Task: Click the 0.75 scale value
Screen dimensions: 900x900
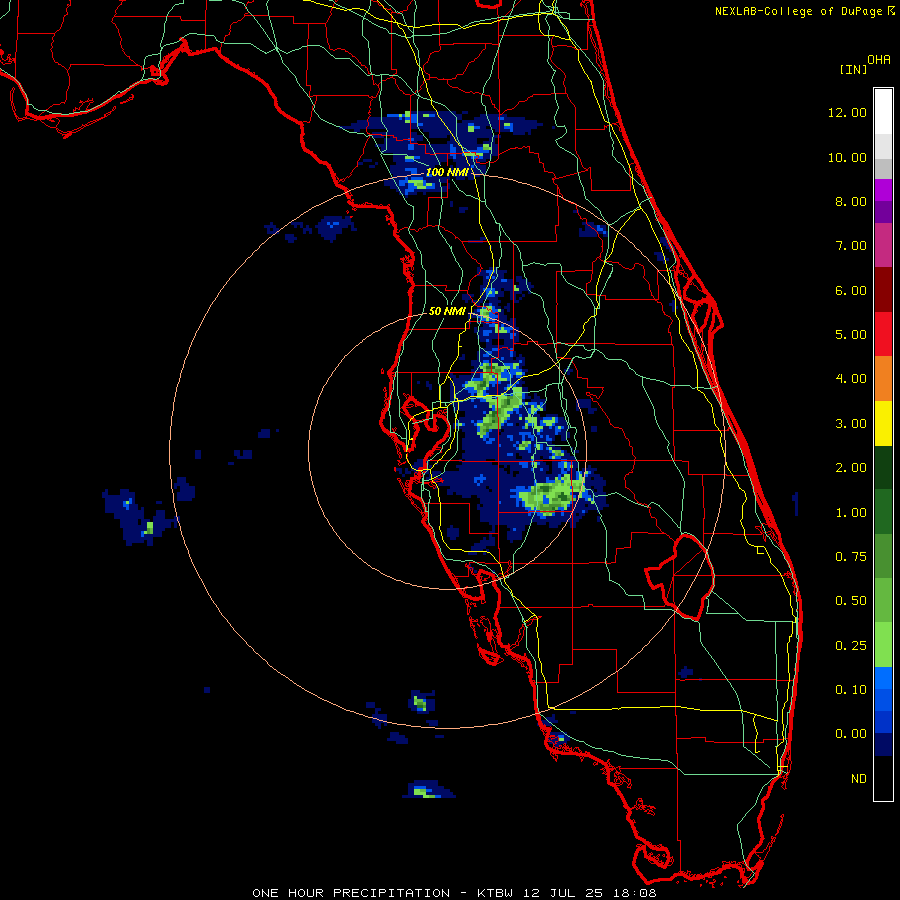Action: (851, 557)
